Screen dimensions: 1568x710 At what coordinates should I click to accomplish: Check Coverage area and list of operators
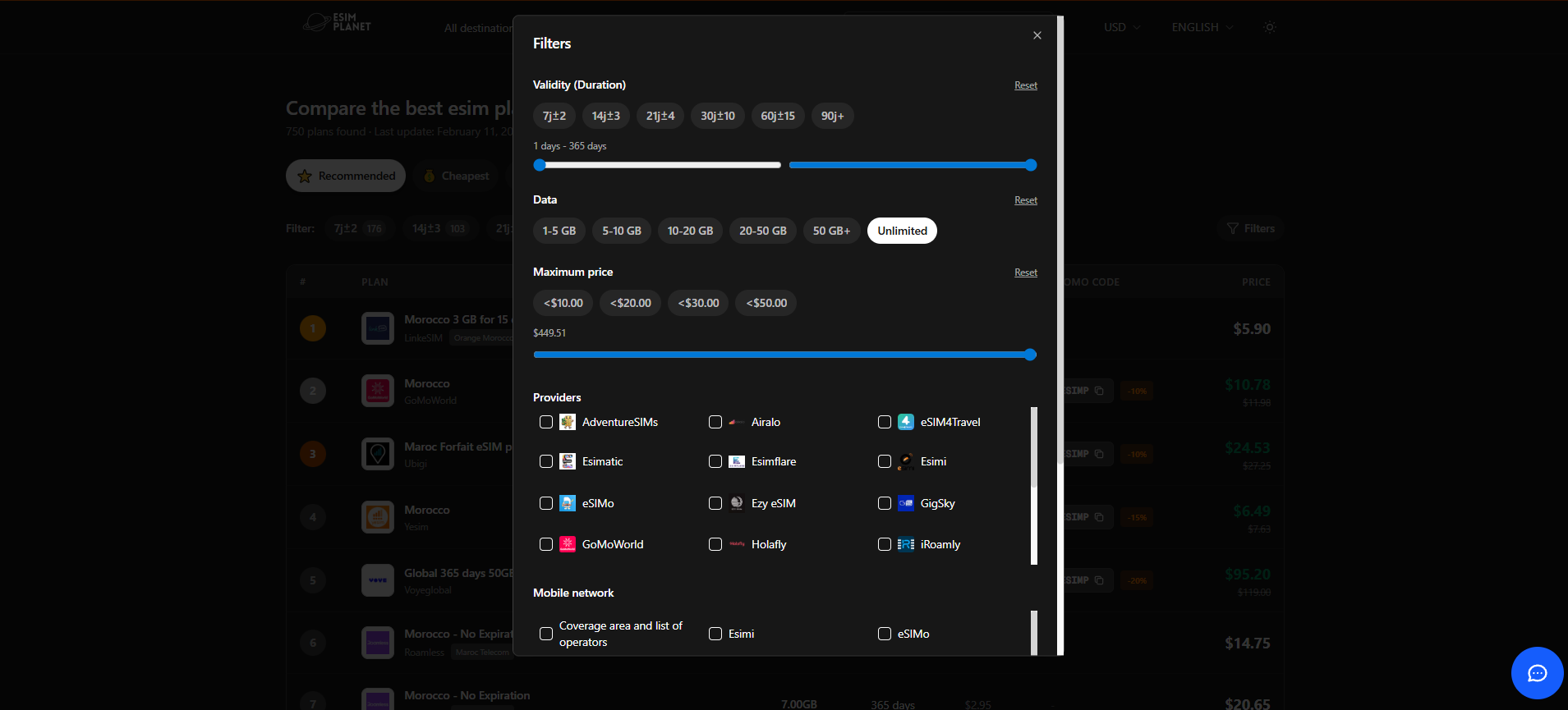(x=546, y=634)
